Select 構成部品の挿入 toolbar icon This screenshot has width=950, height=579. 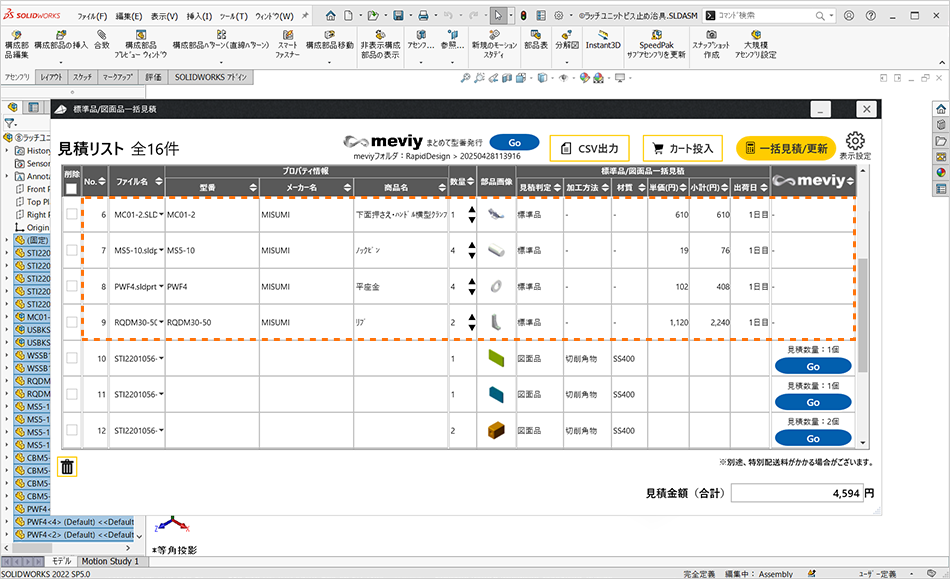(61, 39)
